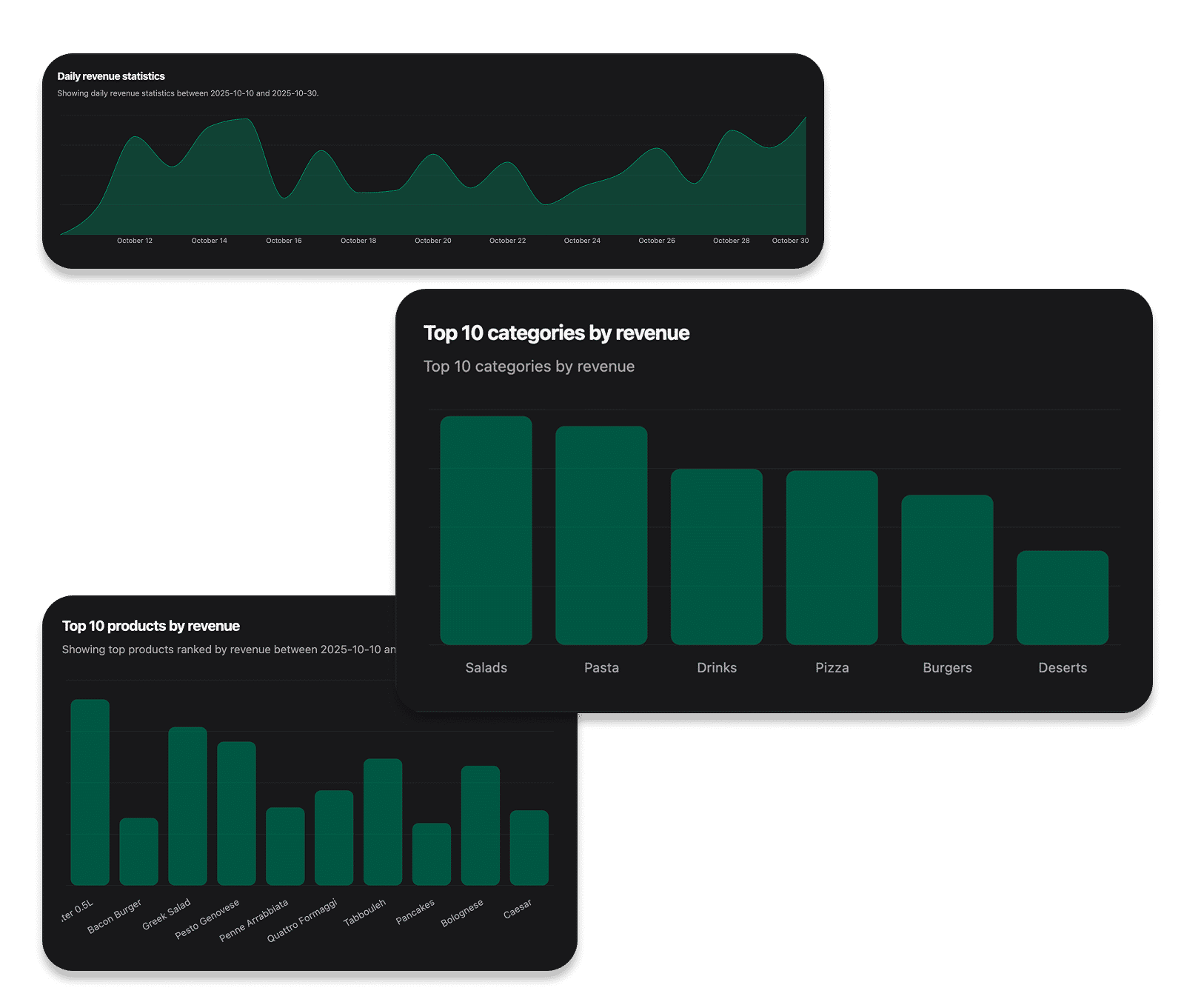
Task: Click the Top 10 products by revenue heading
Action: [x=151, y=626]
